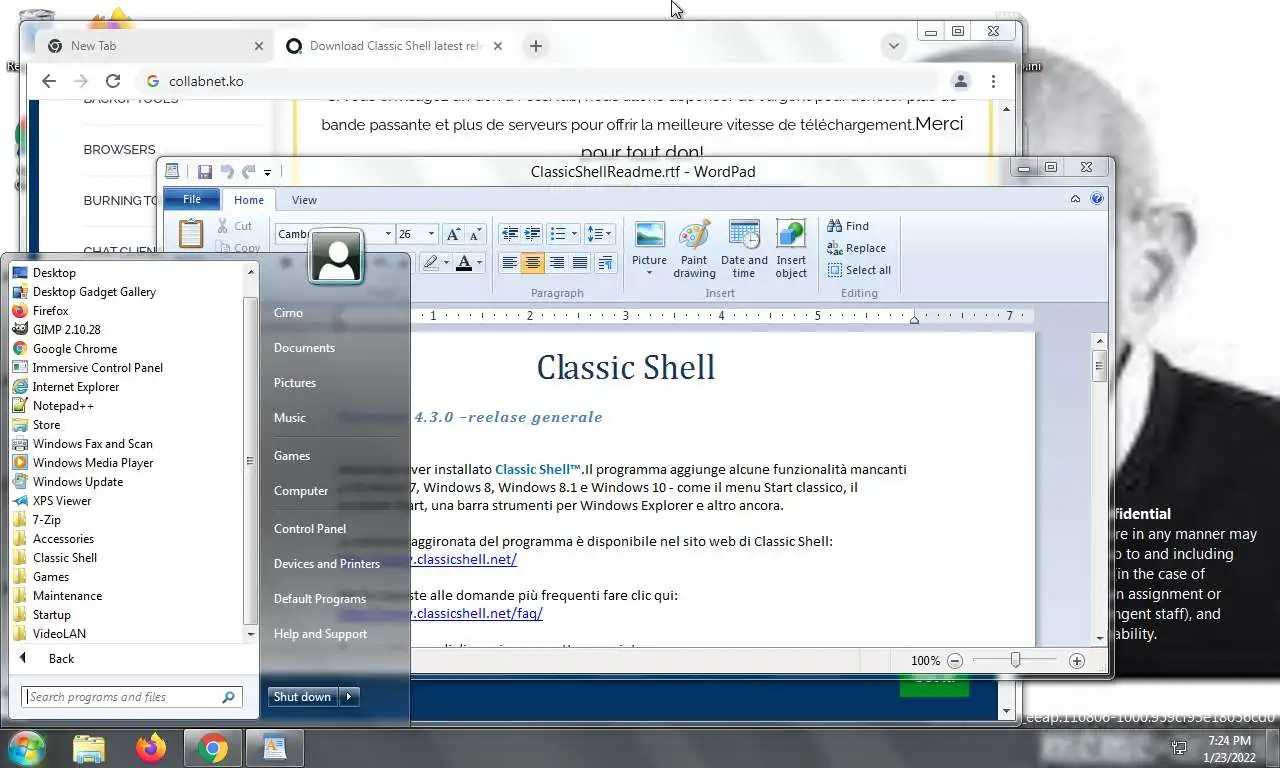Apply the text color A button

tap(464, 263)
